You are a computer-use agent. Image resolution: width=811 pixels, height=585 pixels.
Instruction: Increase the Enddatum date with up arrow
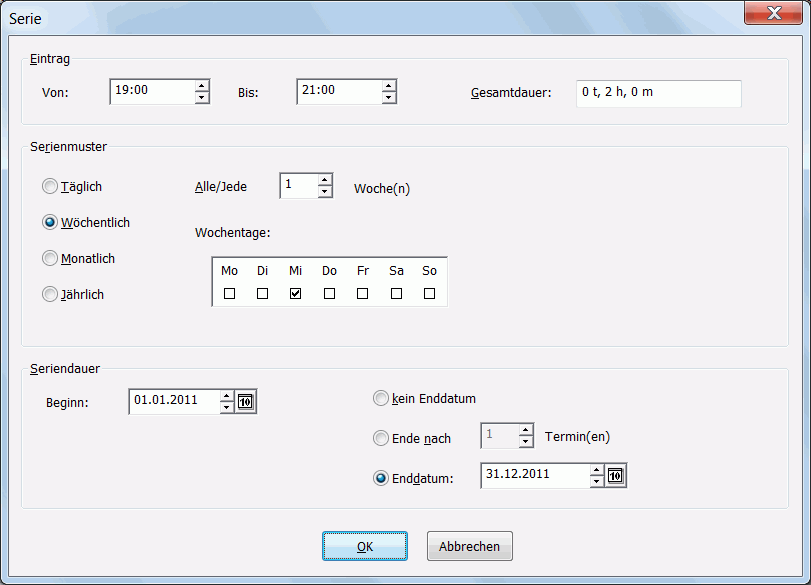pos(597,469)
